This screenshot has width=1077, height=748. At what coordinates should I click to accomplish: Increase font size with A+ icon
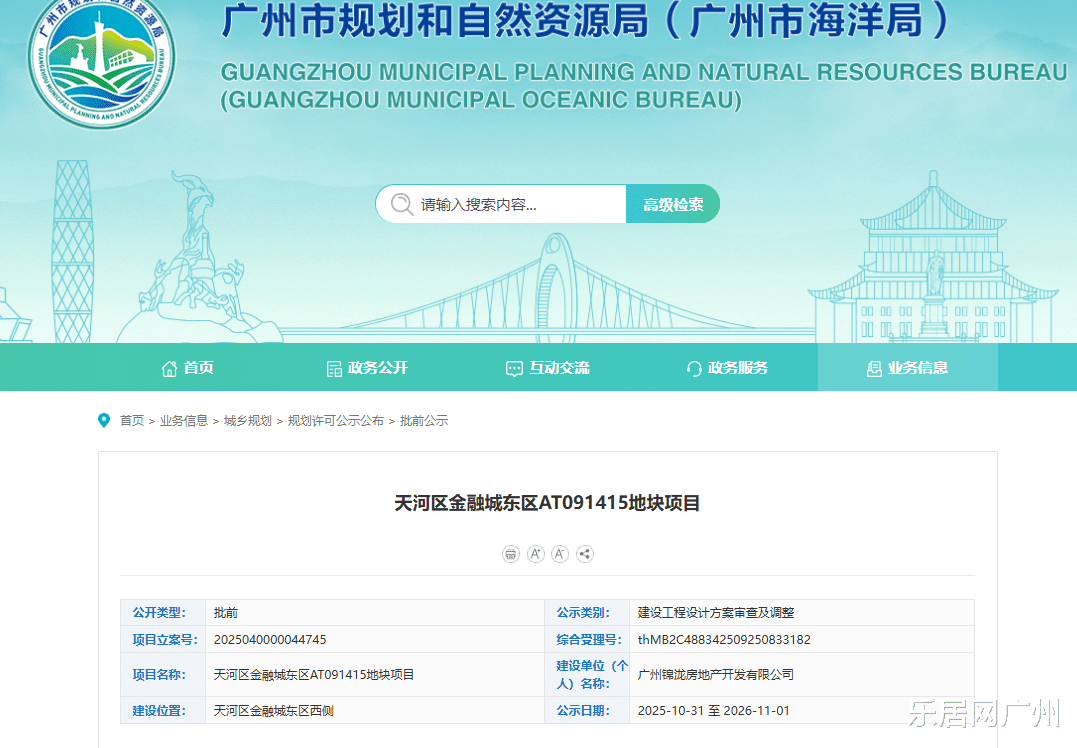tap(536, 554)
